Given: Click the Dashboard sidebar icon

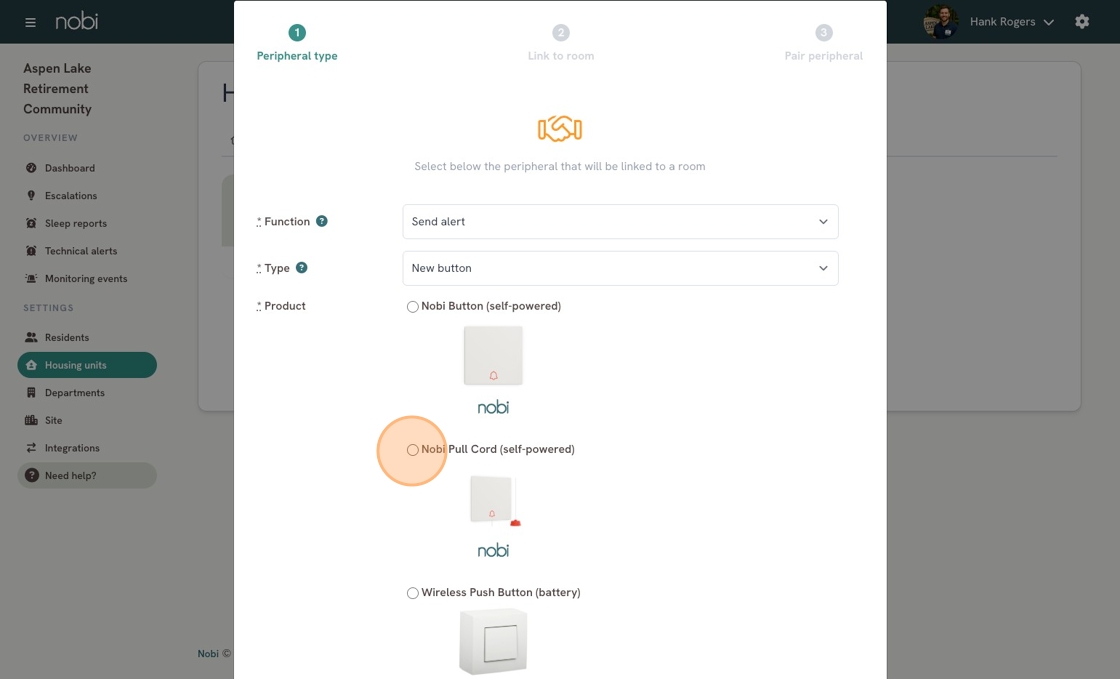Looking at the screenshot, I should tap(31, 168).
